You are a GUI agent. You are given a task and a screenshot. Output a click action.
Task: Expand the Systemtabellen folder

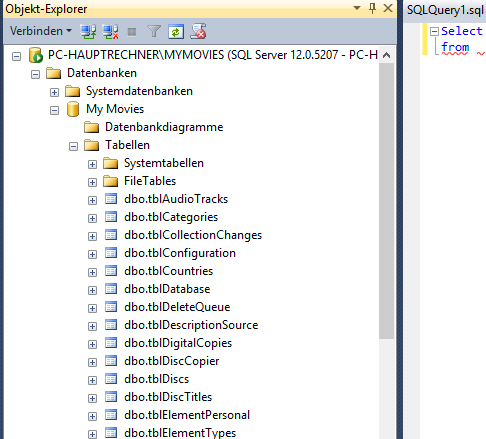click(92, 164)
